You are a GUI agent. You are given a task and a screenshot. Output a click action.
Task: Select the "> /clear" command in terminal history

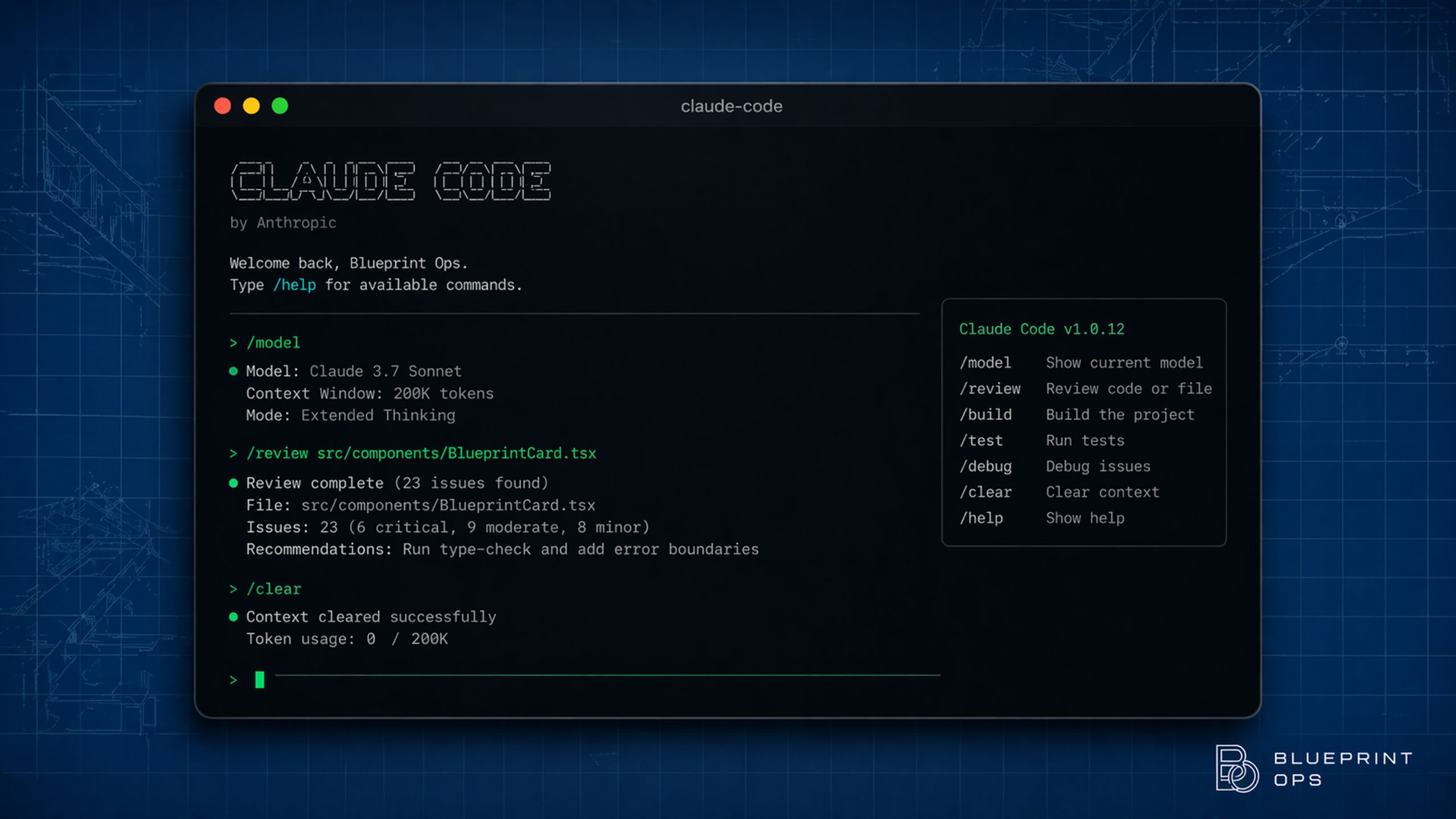pyautogui.click(x=265, y=589)
